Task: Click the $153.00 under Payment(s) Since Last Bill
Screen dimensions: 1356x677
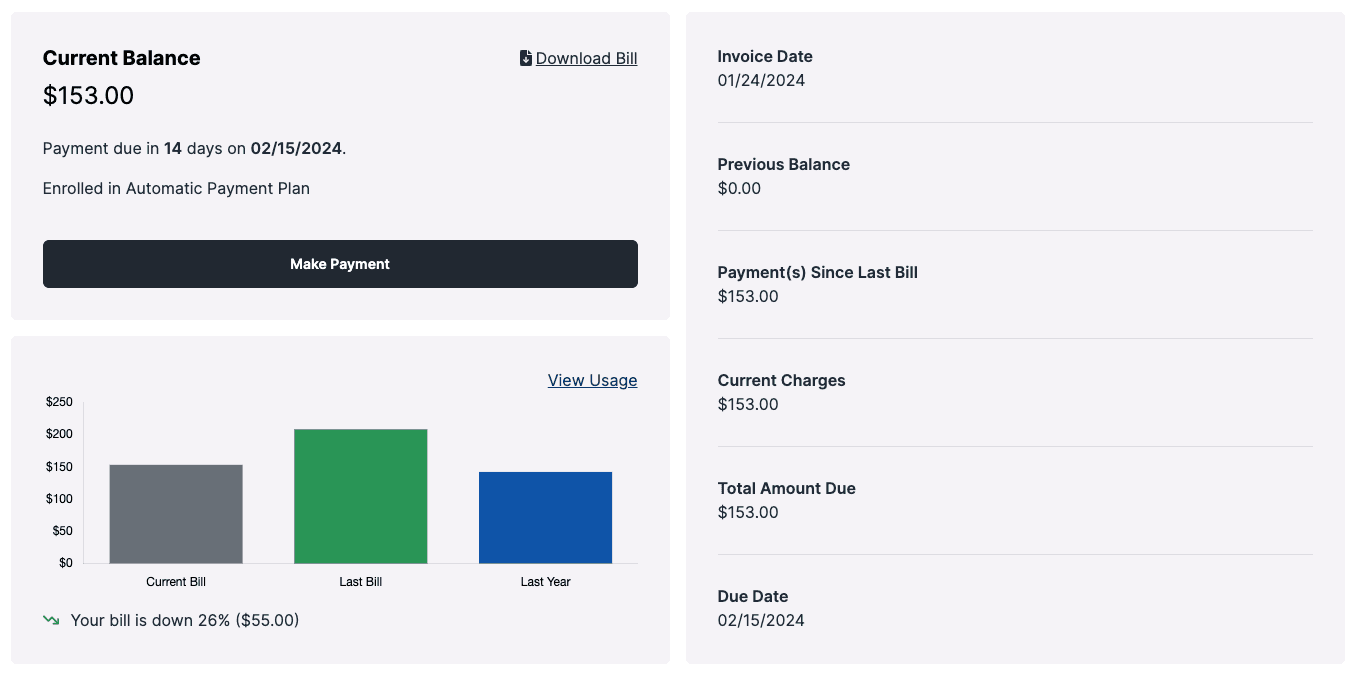Action: [748, 296]
